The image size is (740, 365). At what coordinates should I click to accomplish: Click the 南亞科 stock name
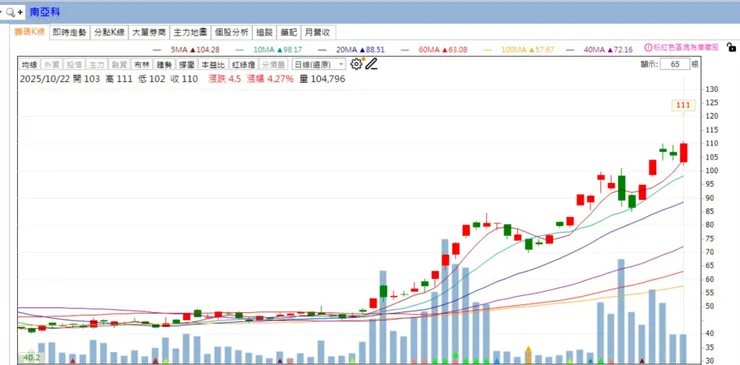click(45, 12)
